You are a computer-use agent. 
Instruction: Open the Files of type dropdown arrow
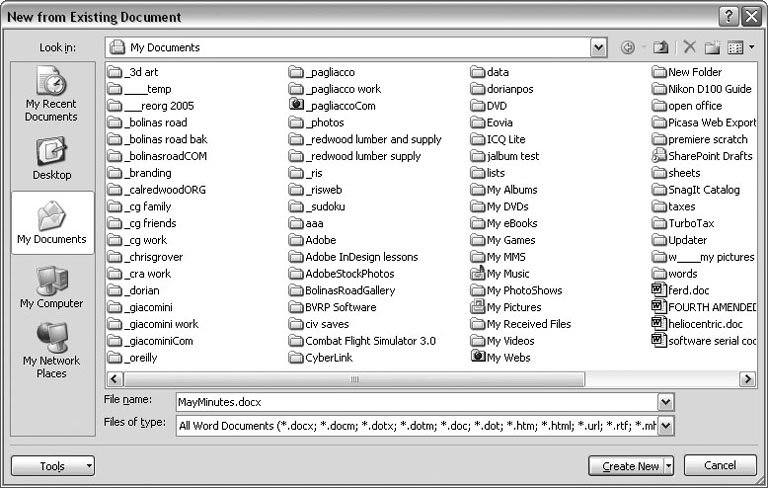(x=665, y=425)
